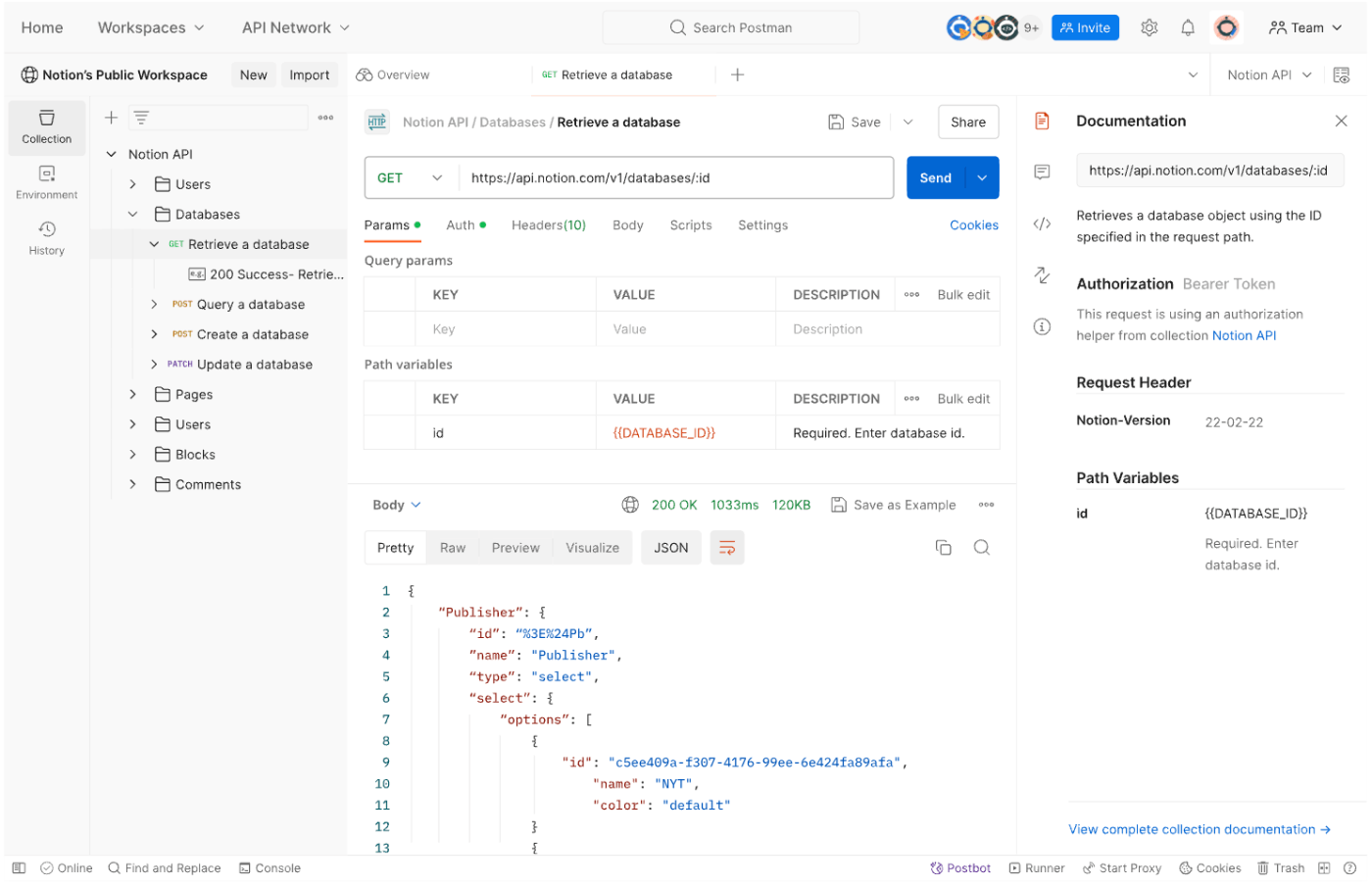Viewport: 1372px width, 887px height.
Task: Click the Send button
Action: (x=936, y=177)
